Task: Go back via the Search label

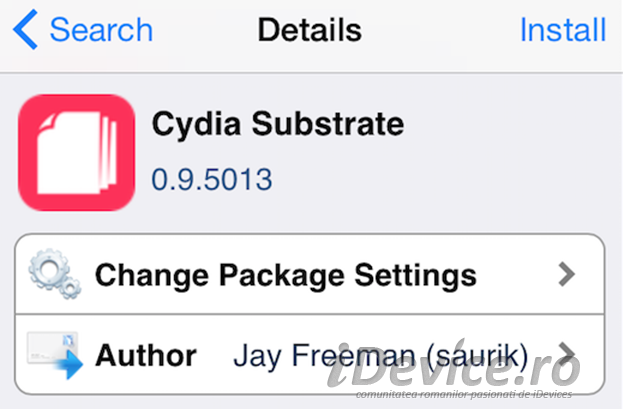Action: pyautogui.click(x=101, y=30)
